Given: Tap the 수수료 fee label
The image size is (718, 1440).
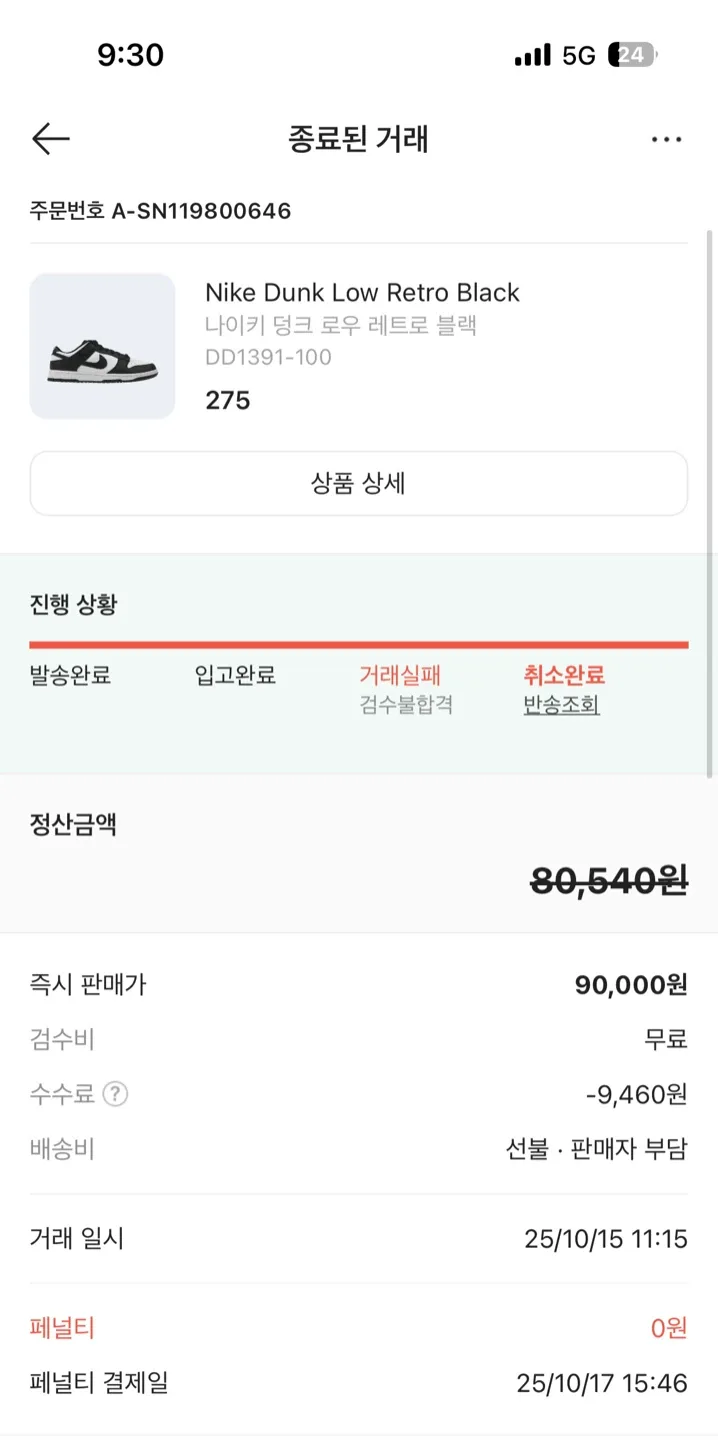Looking at the screenshot, I should [x=62, y=1095].
